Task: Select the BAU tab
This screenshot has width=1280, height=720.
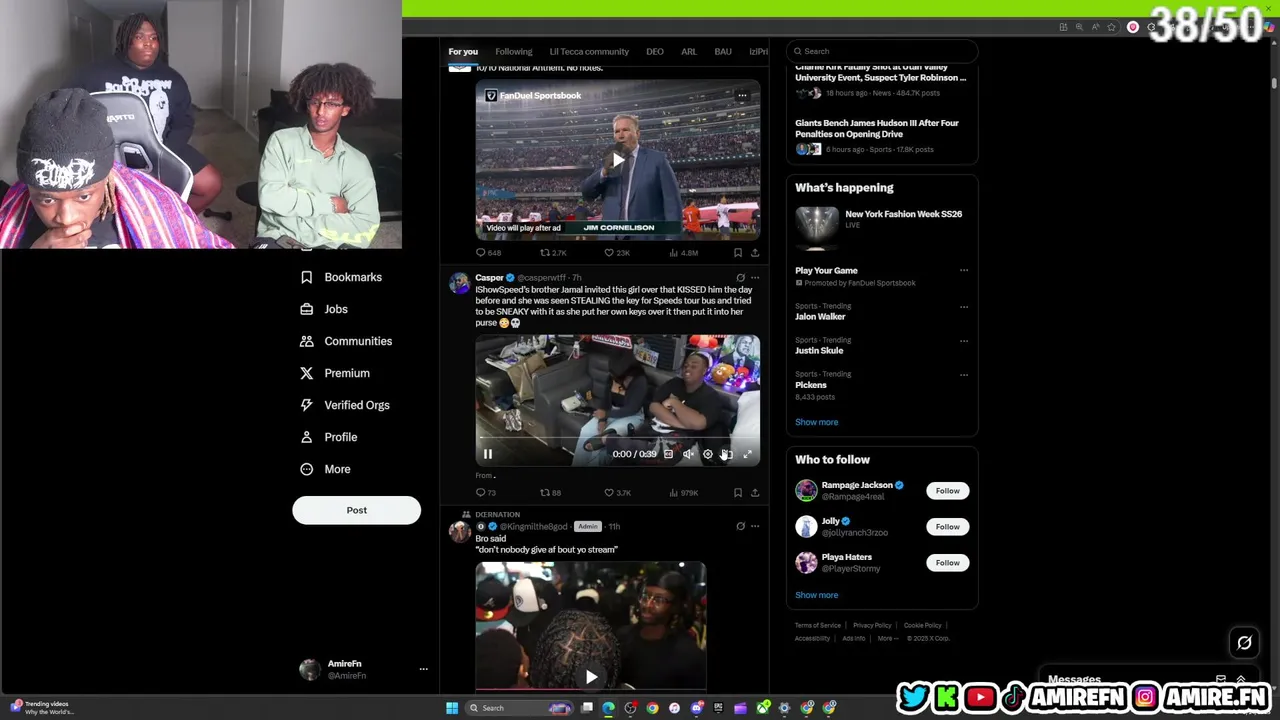Action: click(x=723, y=51)
